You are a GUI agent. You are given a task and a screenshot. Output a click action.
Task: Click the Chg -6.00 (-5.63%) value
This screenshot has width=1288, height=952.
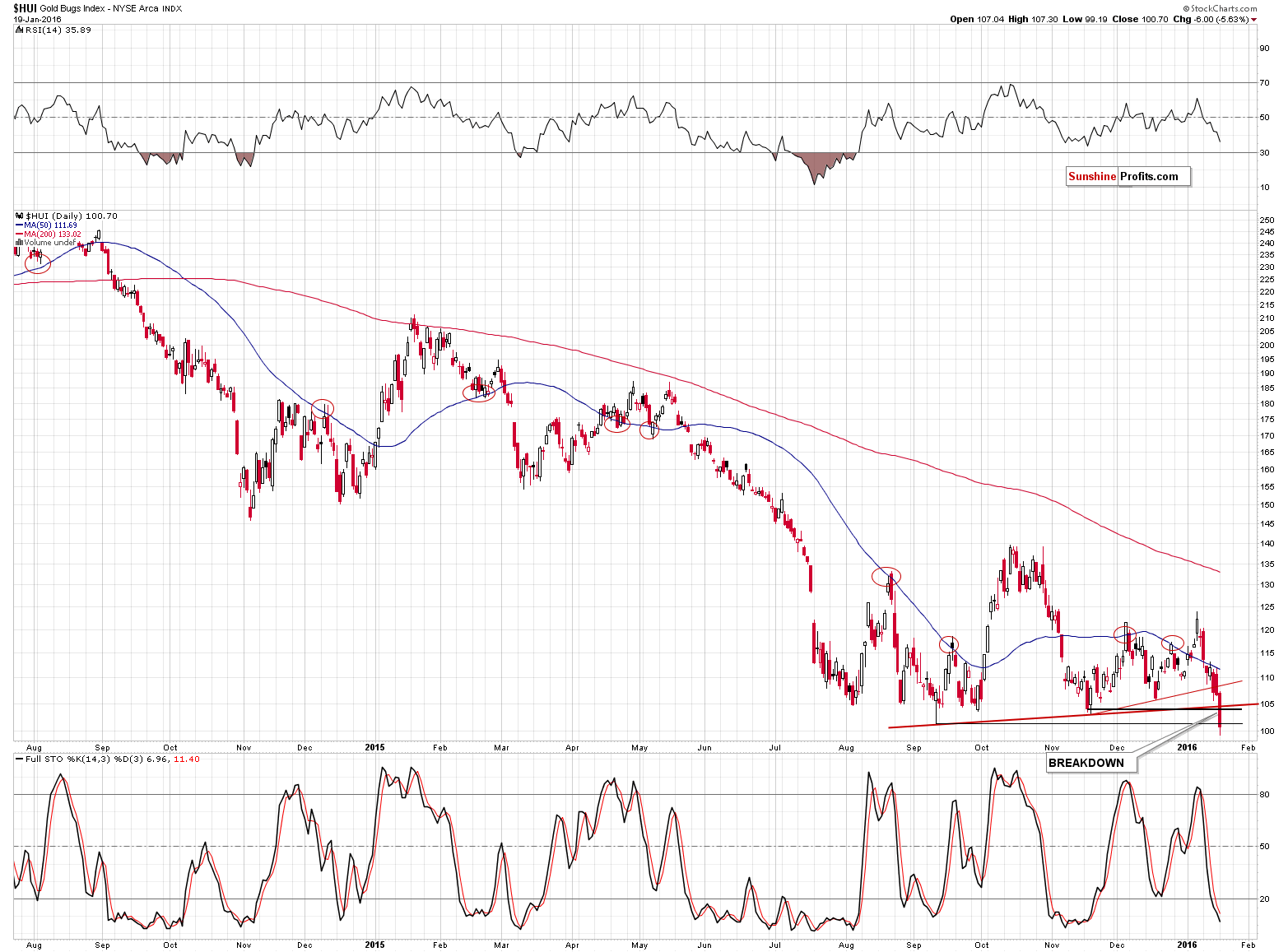[x=1211, y=19]
